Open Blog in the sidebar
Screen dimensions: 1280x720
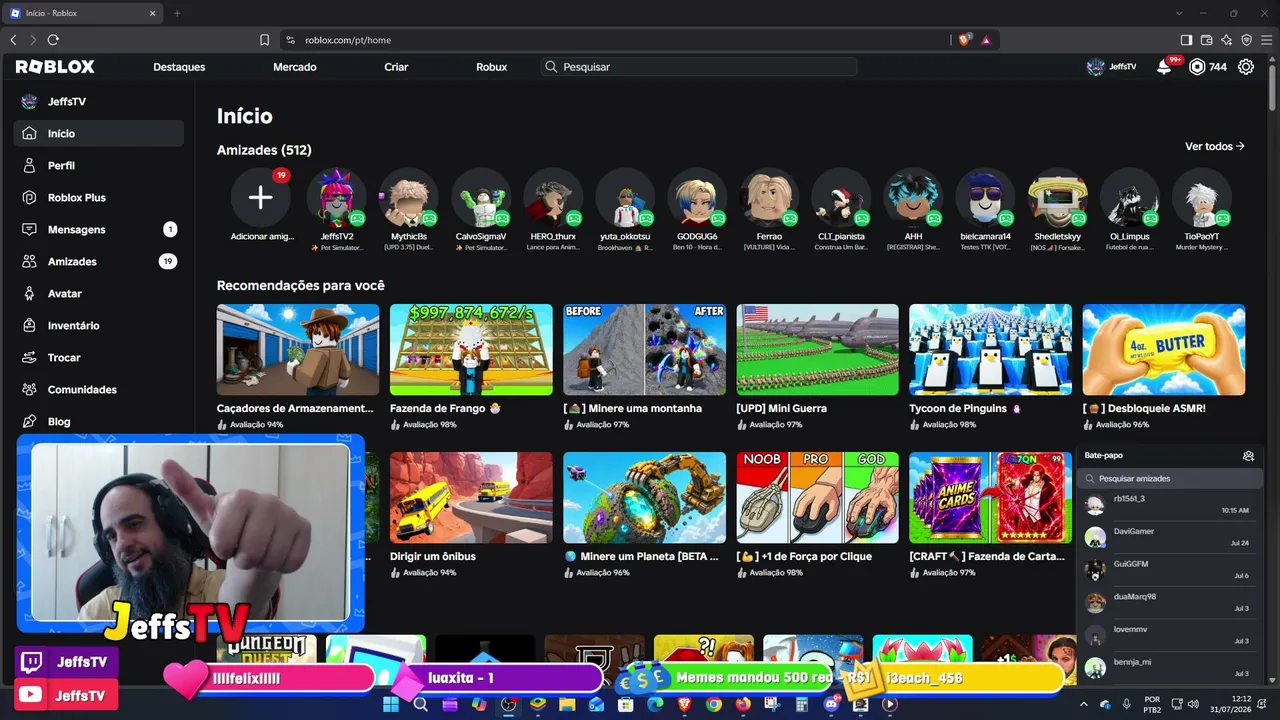click(98, 421)
